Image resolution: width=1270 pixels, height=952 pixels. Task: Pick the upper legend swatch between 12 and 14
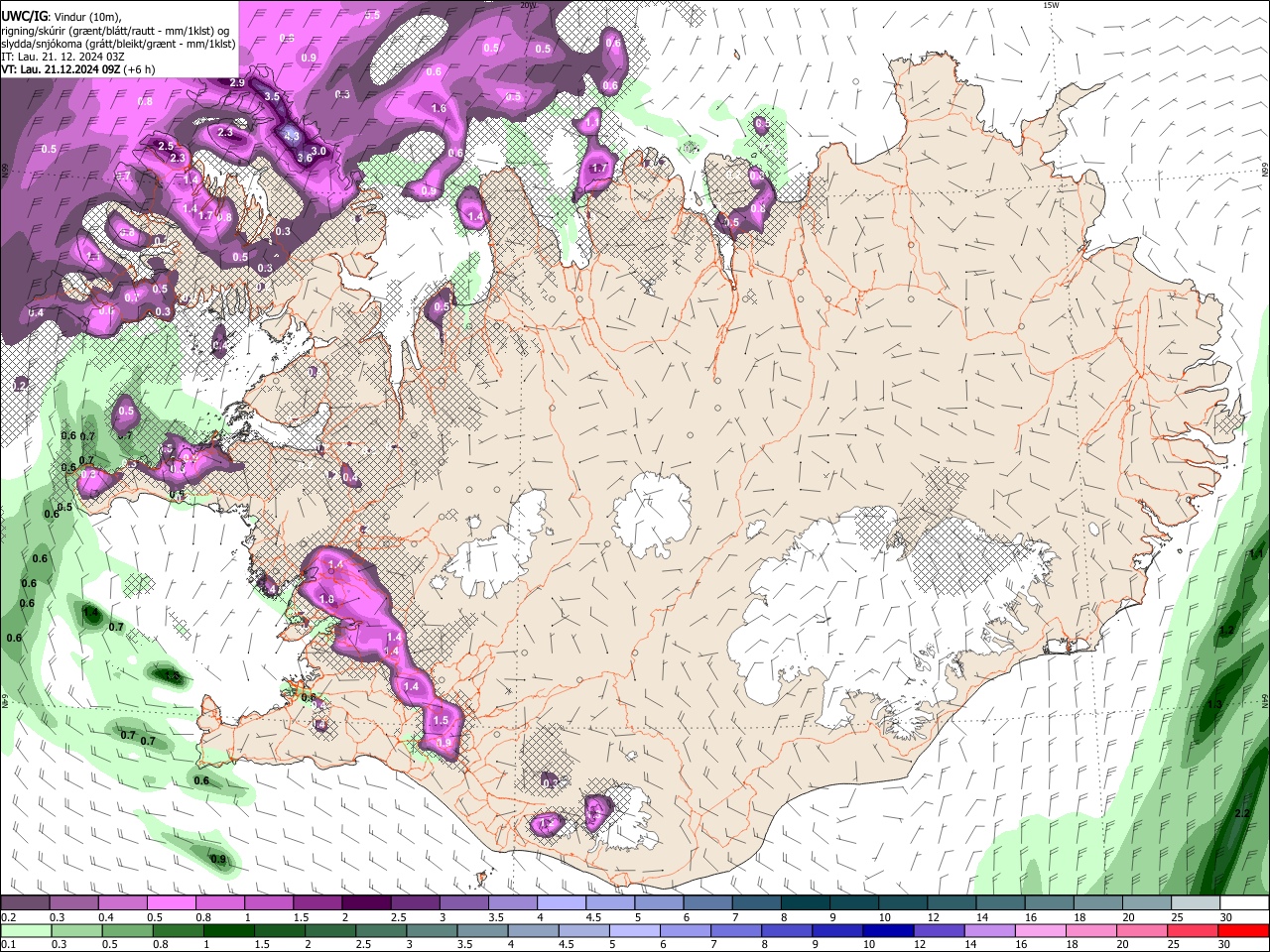(952, 902)
